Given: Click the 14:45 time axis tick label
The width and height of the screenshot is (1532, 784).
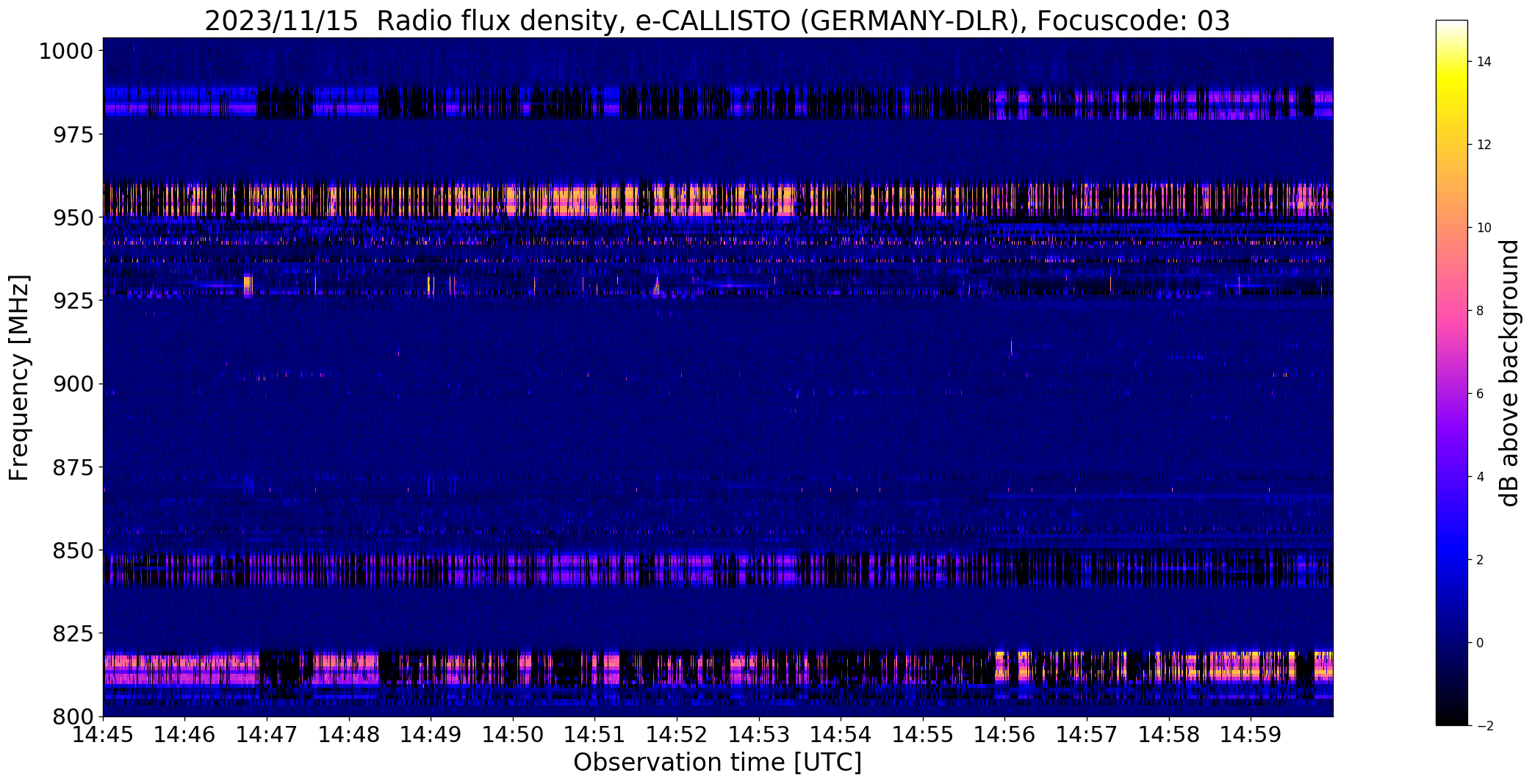Looking at the screenshot, I should [103, 734].
